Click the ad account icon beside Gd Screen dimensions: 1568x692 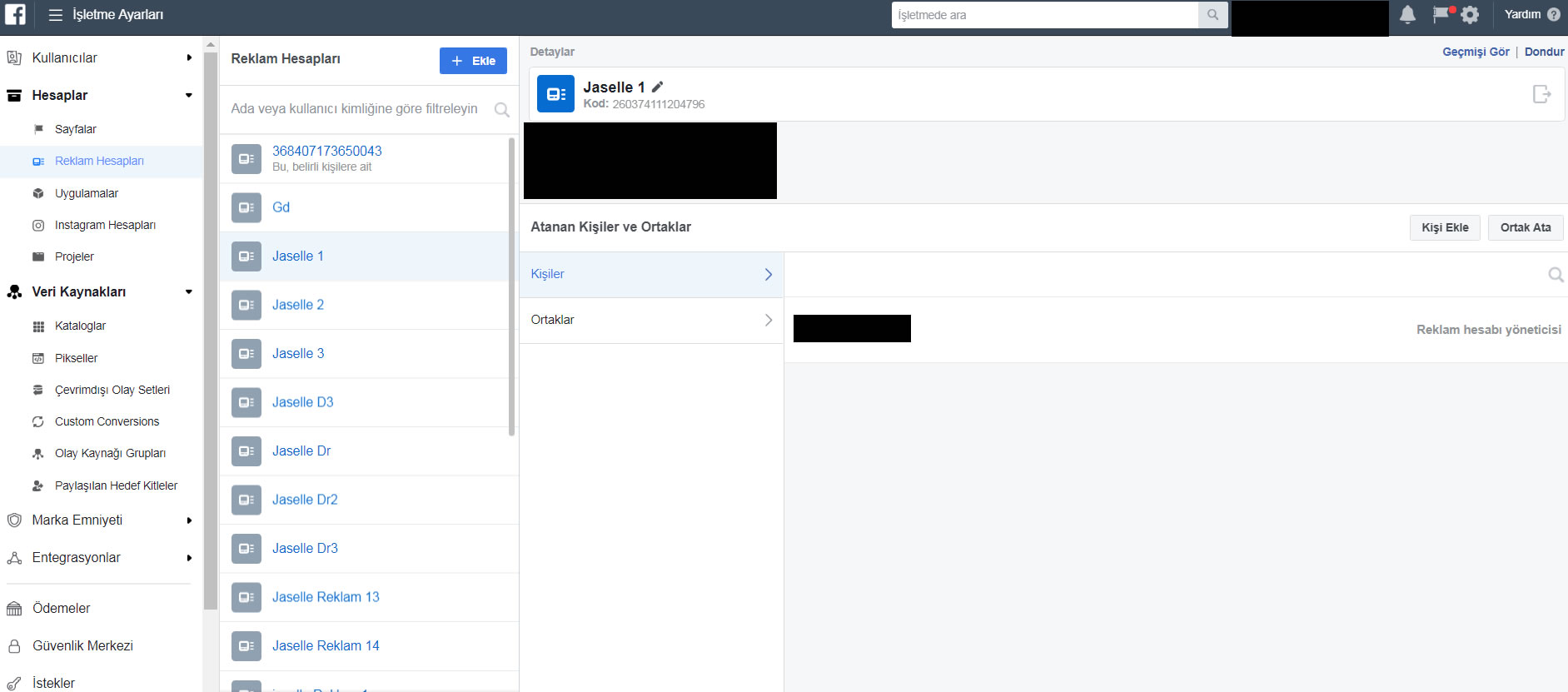point(246,207)
